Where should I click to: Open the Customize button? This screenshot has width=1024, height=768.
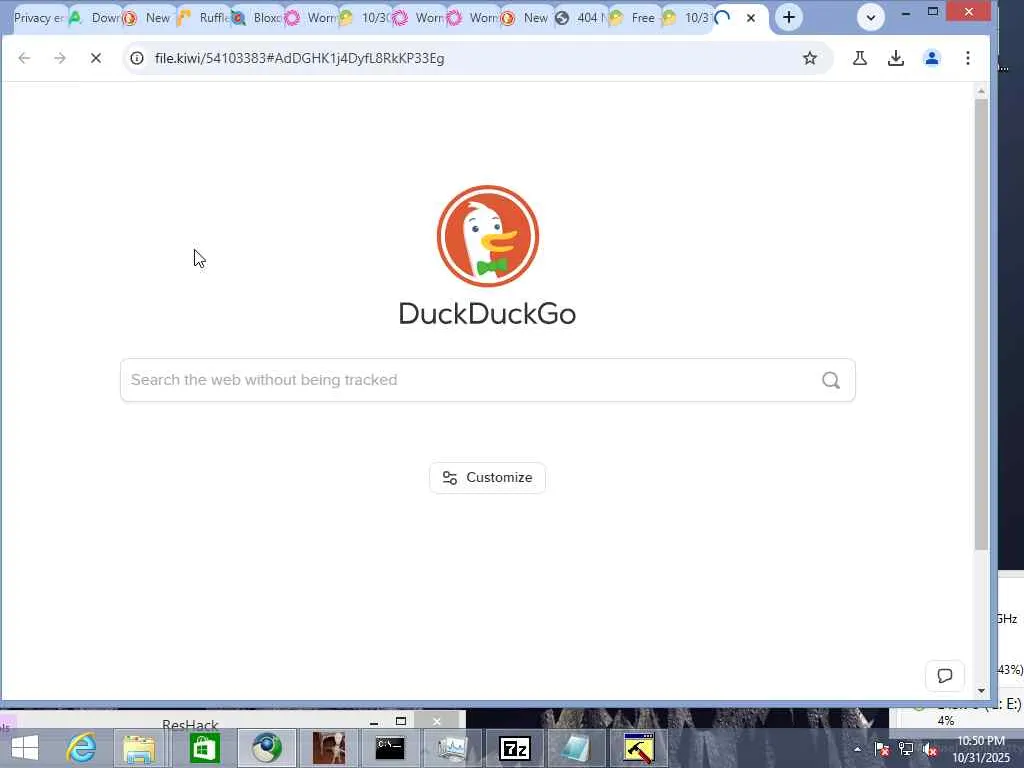click(488, 477)
